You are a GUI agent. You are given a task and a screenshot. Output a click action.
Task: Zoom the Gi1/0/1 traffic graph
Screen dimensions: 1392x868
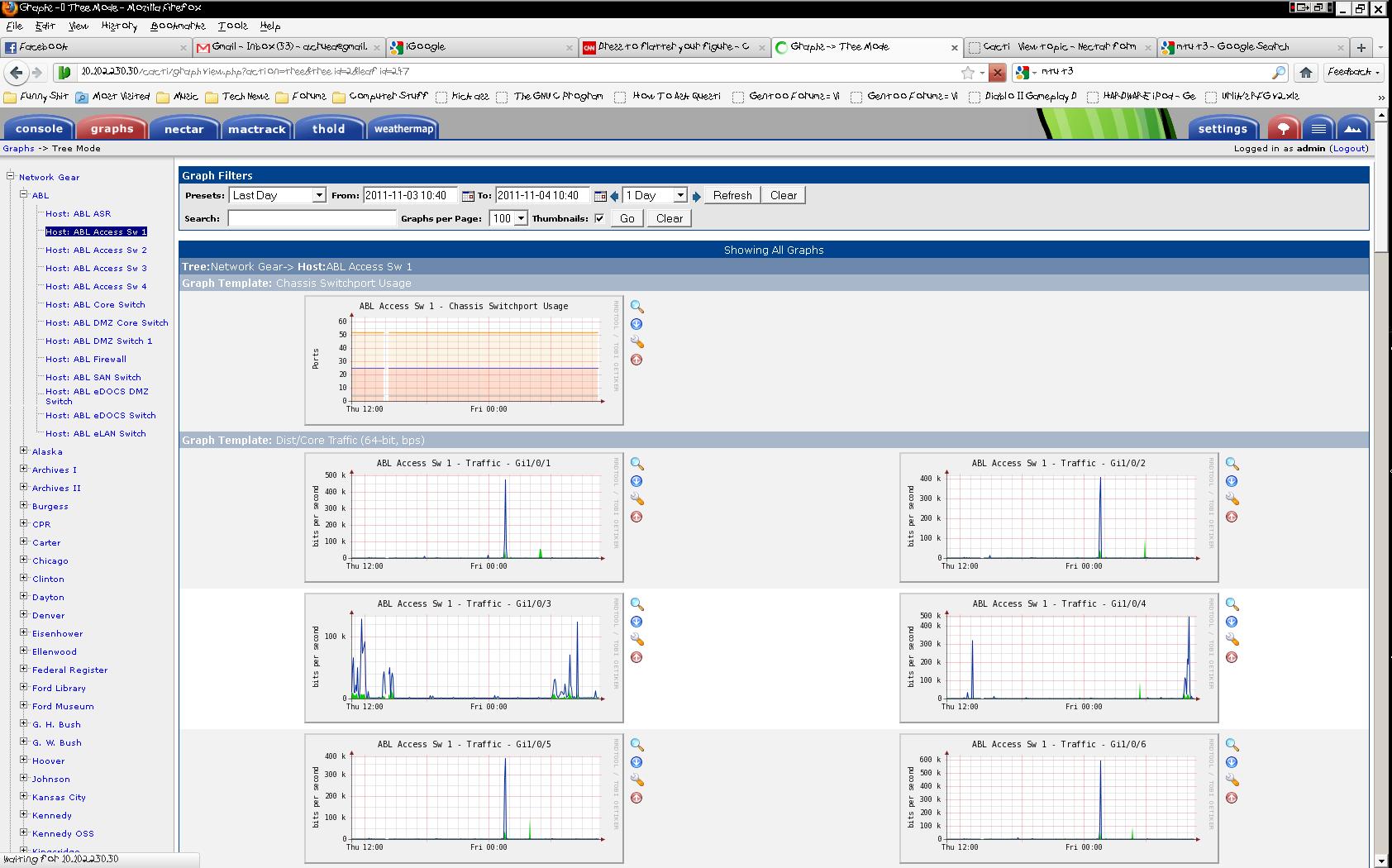point(636,464)
